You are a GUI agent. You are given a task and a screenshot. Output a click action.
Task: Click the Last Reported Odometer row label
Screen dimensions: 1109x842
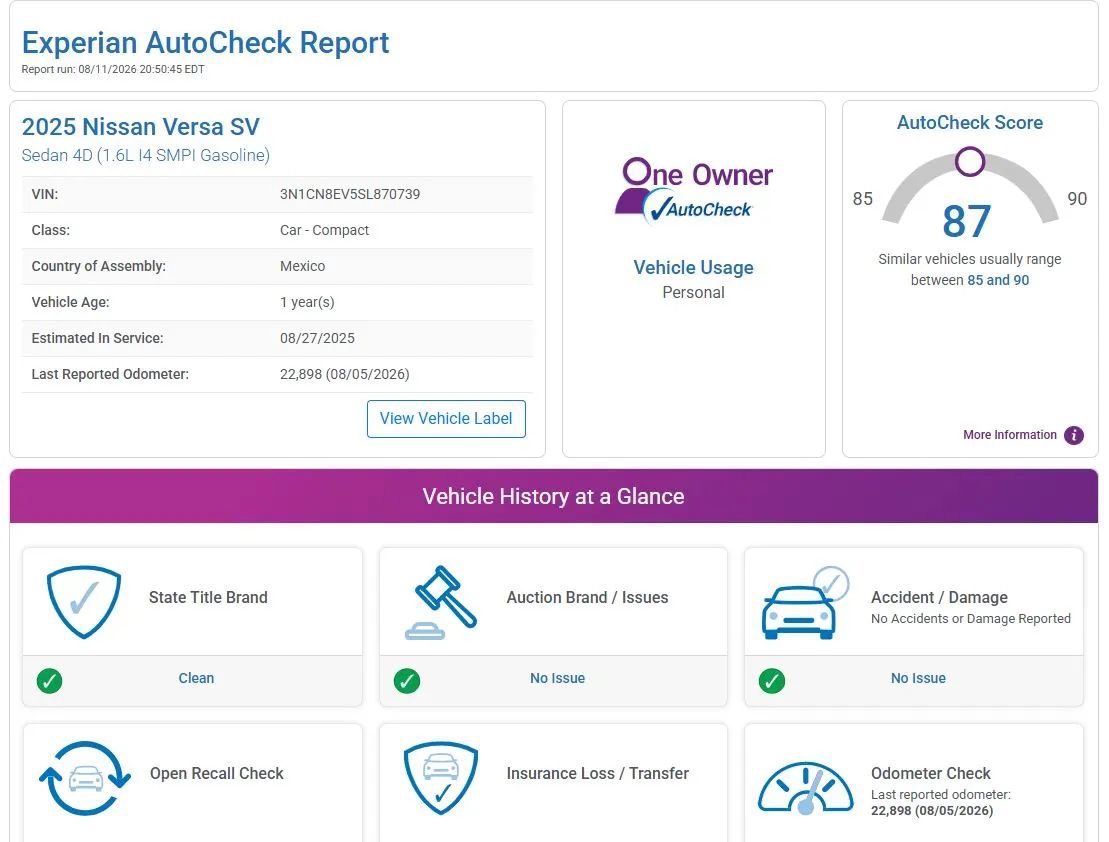110,374
